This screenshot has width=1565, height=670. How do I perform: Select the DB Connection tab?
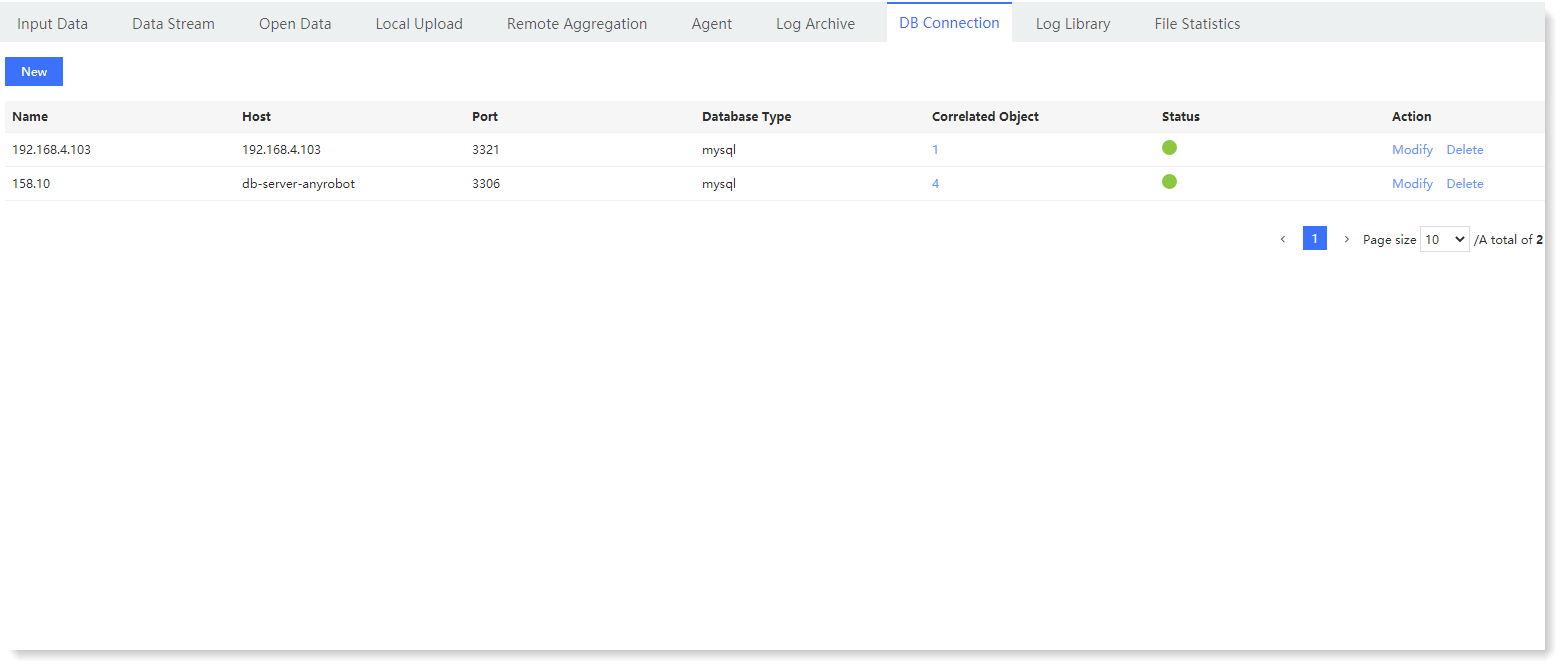[x=949, y=23]
